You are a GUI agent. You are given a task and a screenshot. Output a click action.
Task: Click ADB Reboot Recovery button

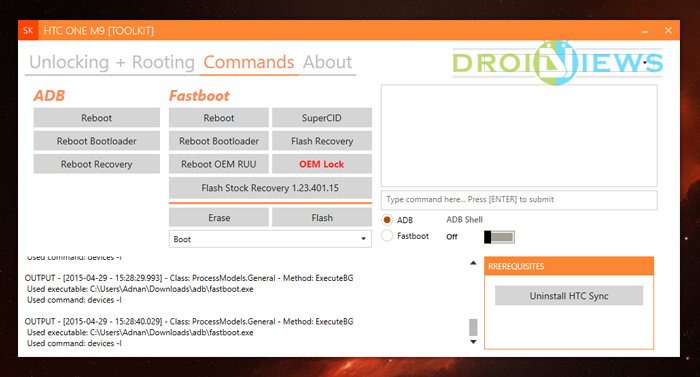(x=96, y=164)
